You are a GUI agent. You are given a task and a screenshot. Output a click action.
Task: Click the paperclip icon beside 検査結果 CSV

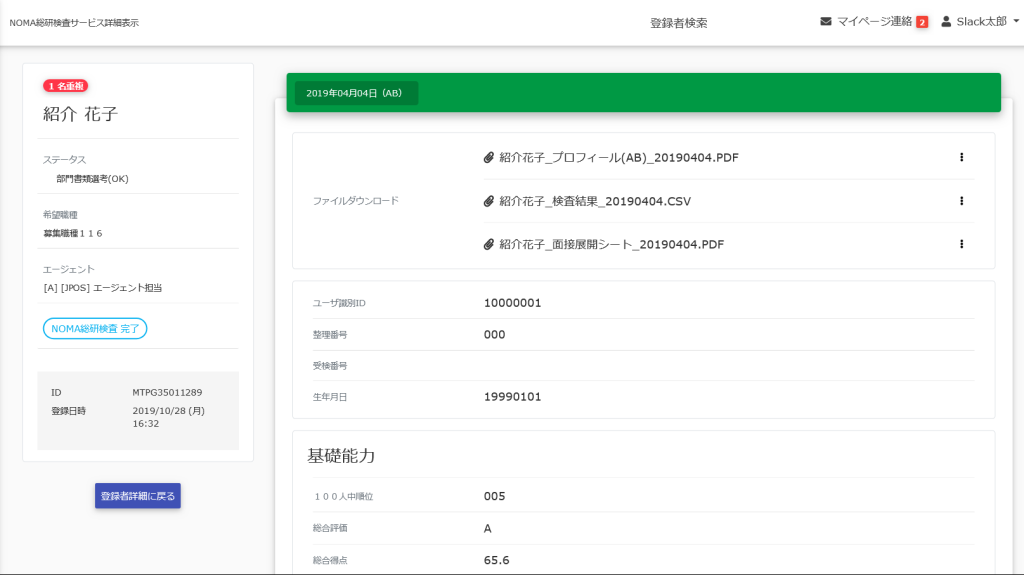pos(489,201)
